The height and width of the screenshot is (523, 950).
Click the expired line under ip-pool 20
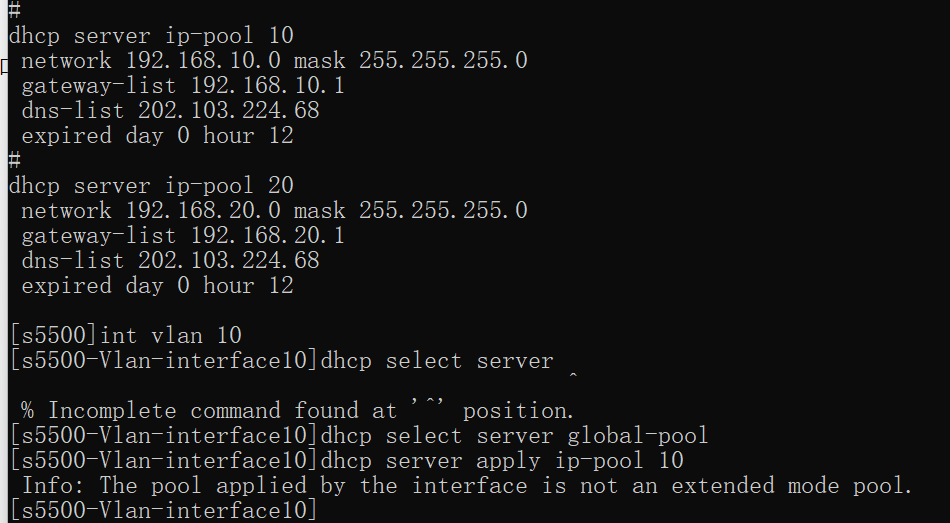tap(157, 286)
